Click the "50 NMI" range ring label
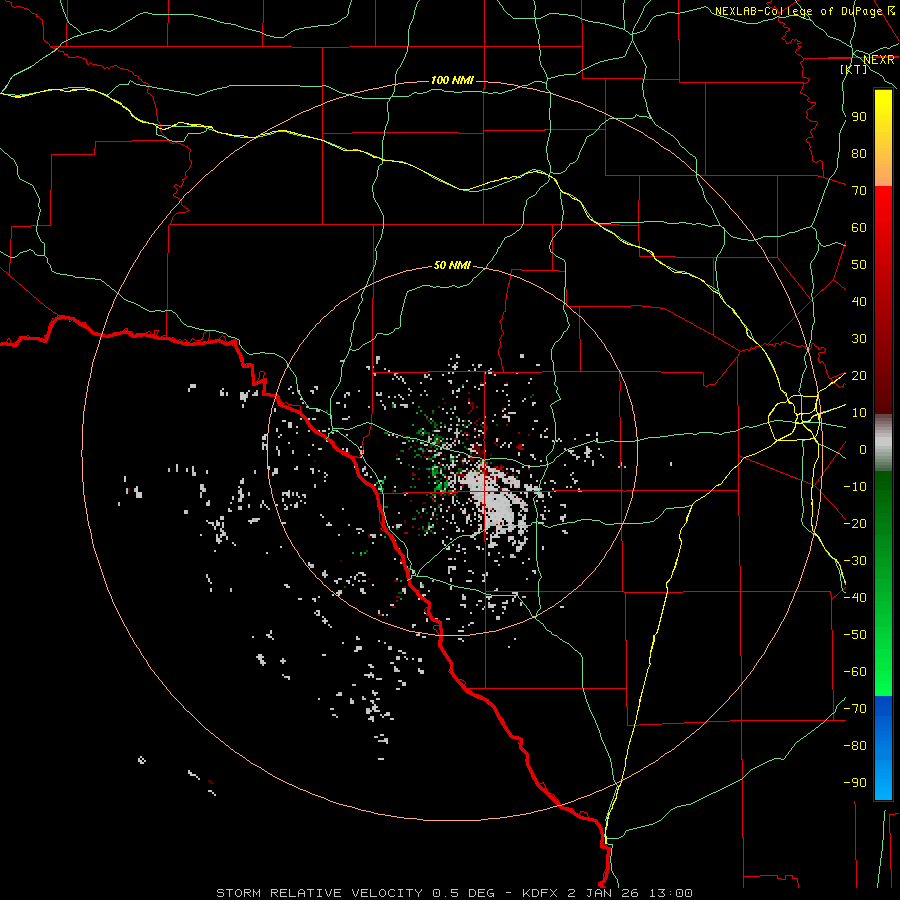 tap(452, 265)
